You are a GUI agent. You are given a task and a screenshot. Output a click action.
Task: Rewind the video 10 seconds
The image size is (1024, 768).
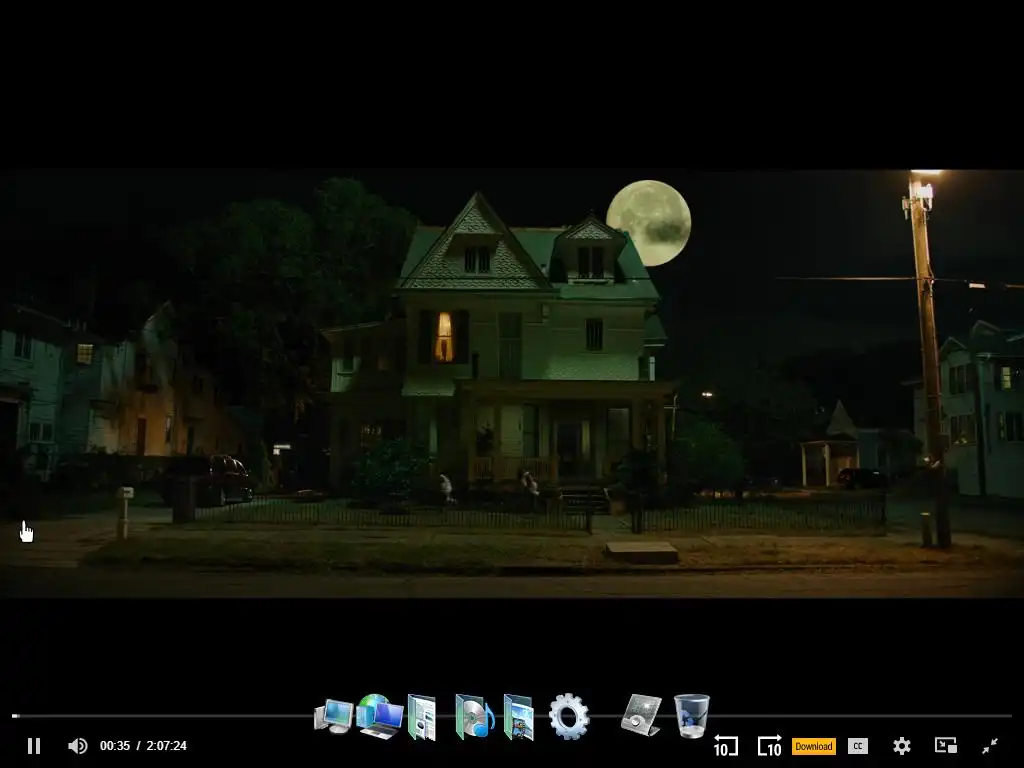click(x=726, y=746)
